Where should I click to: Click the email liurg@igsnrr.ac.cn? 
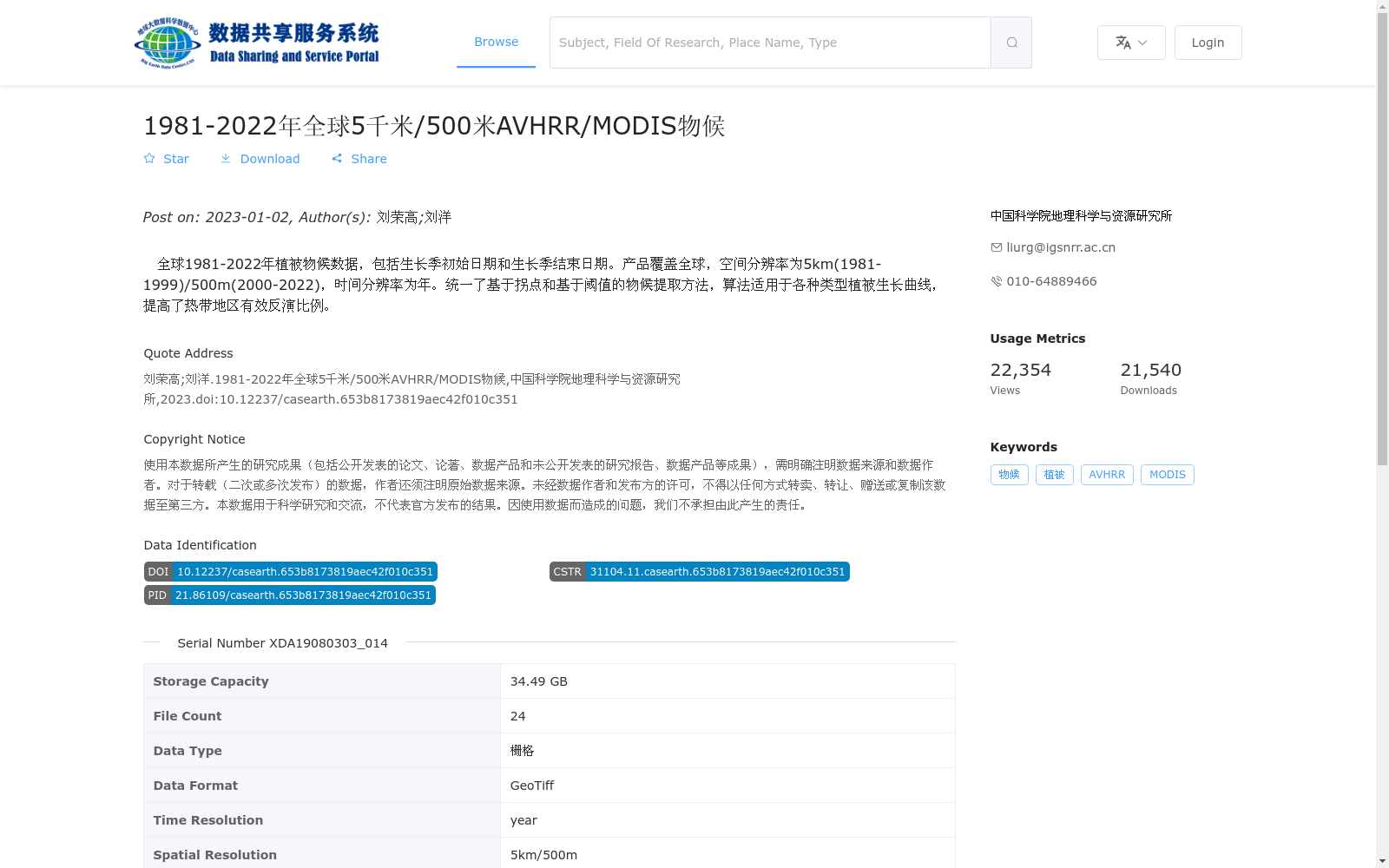1061,247
